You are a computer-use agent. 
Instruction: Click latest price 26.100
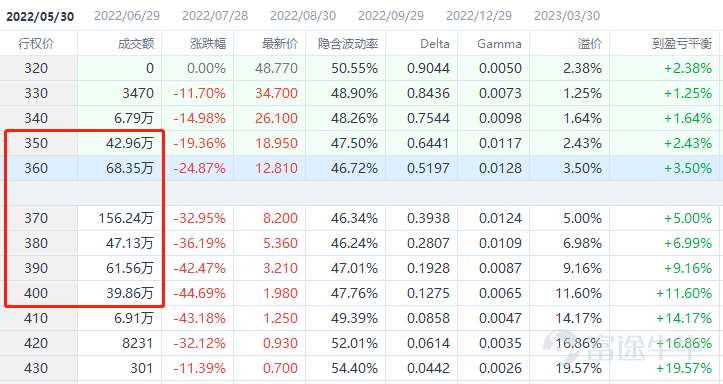tap(277, 118)
